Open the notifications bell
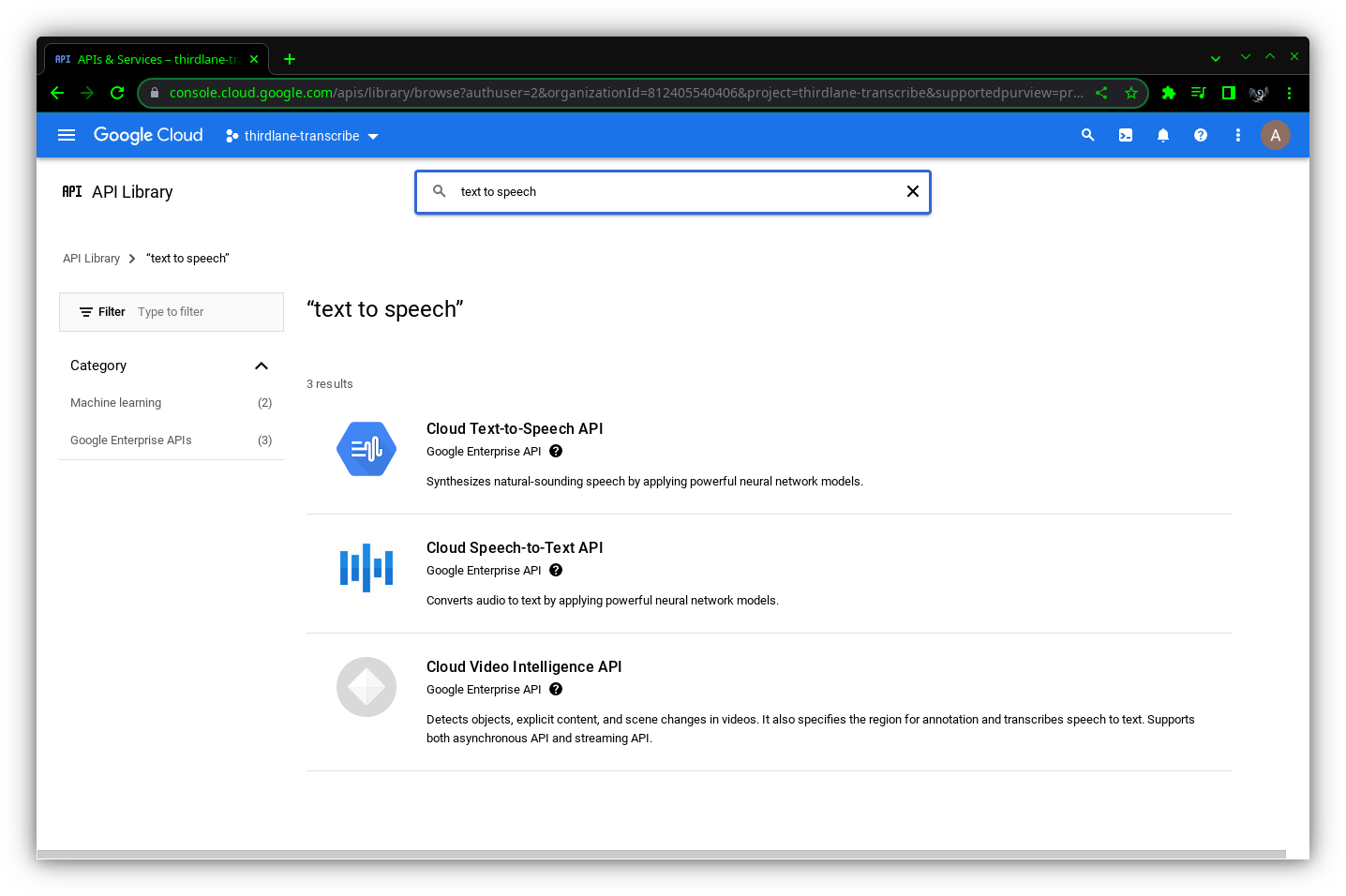1346x896 pixels. click(1163, 135)
